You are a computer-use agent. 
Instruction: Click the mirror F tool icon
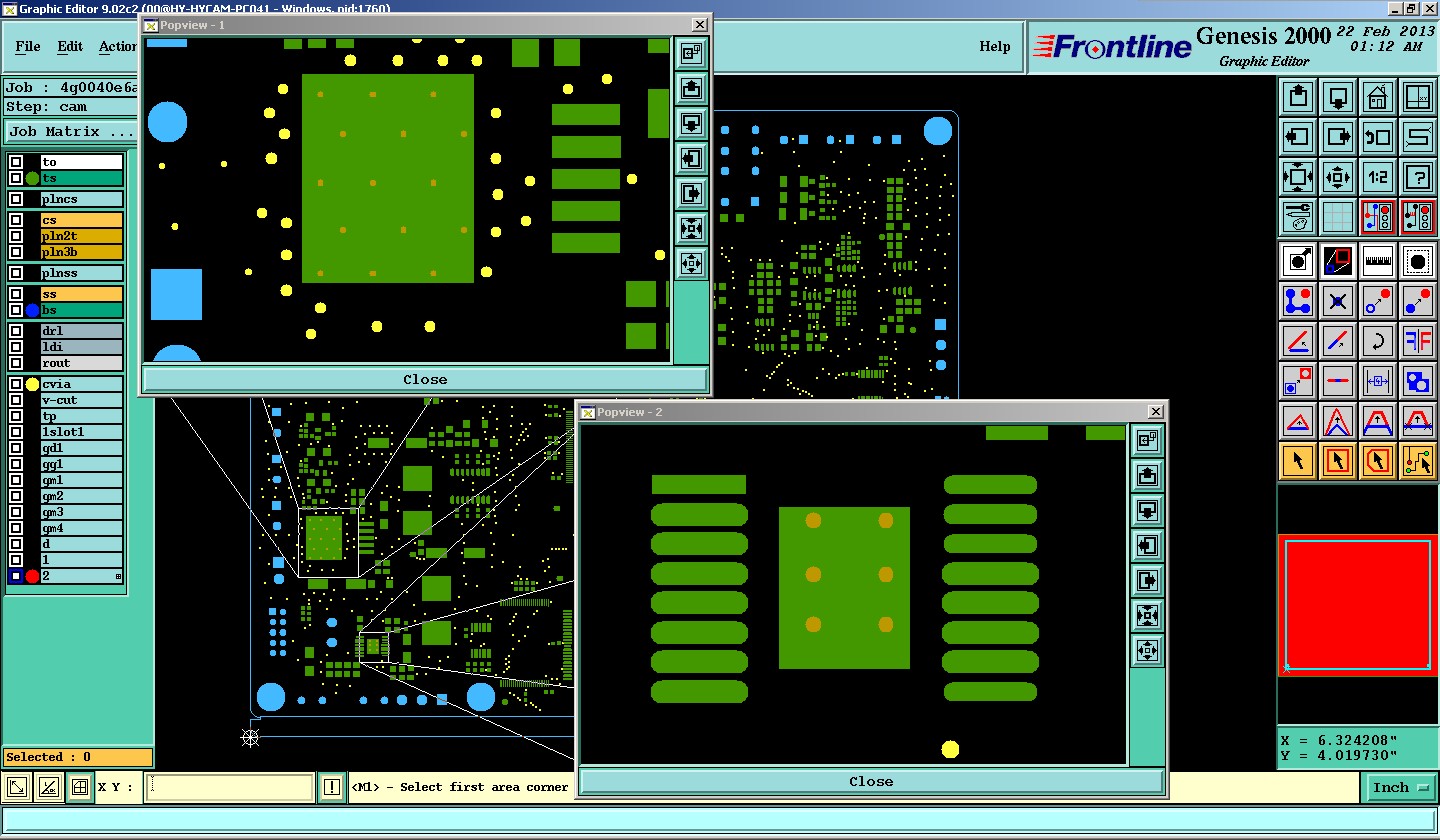tap(1418, 341)
